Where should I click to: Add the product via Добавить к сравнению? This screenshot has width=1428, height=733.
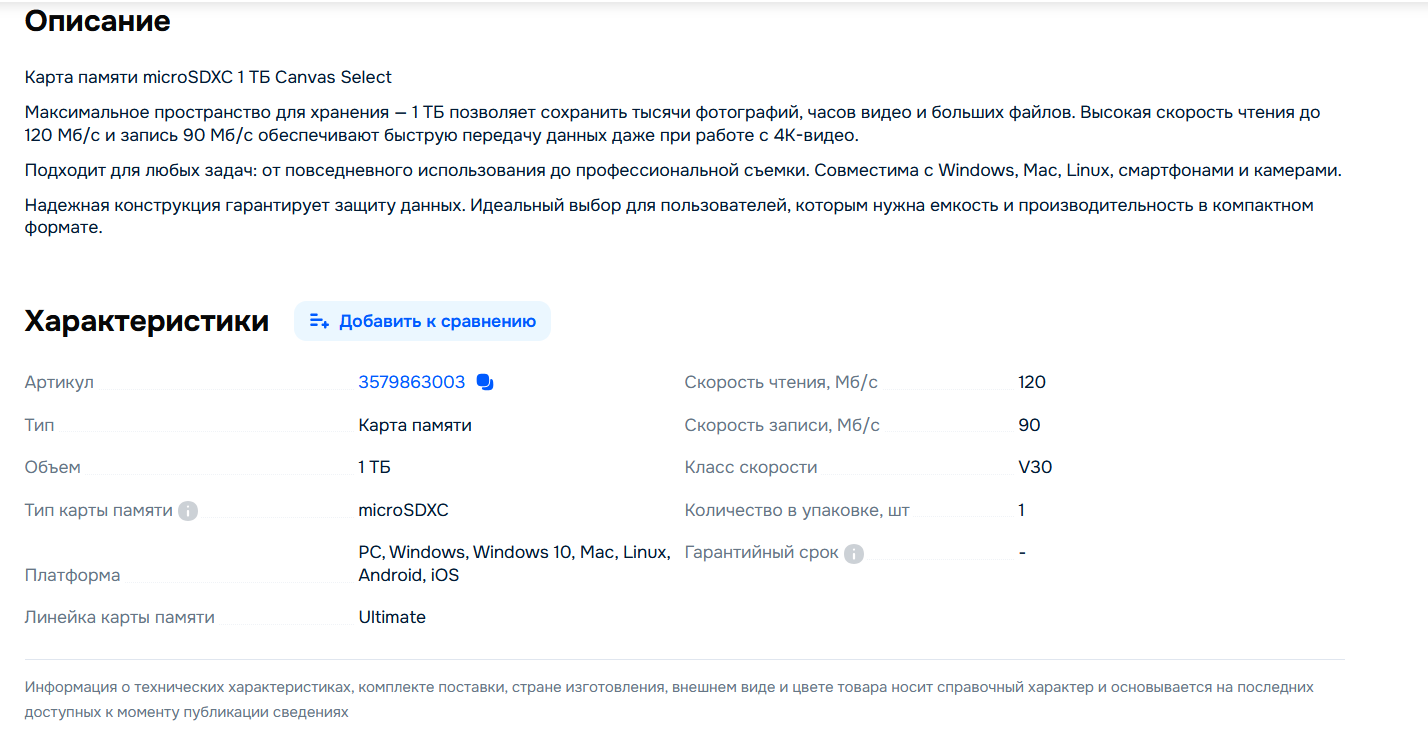coord(422,321)
